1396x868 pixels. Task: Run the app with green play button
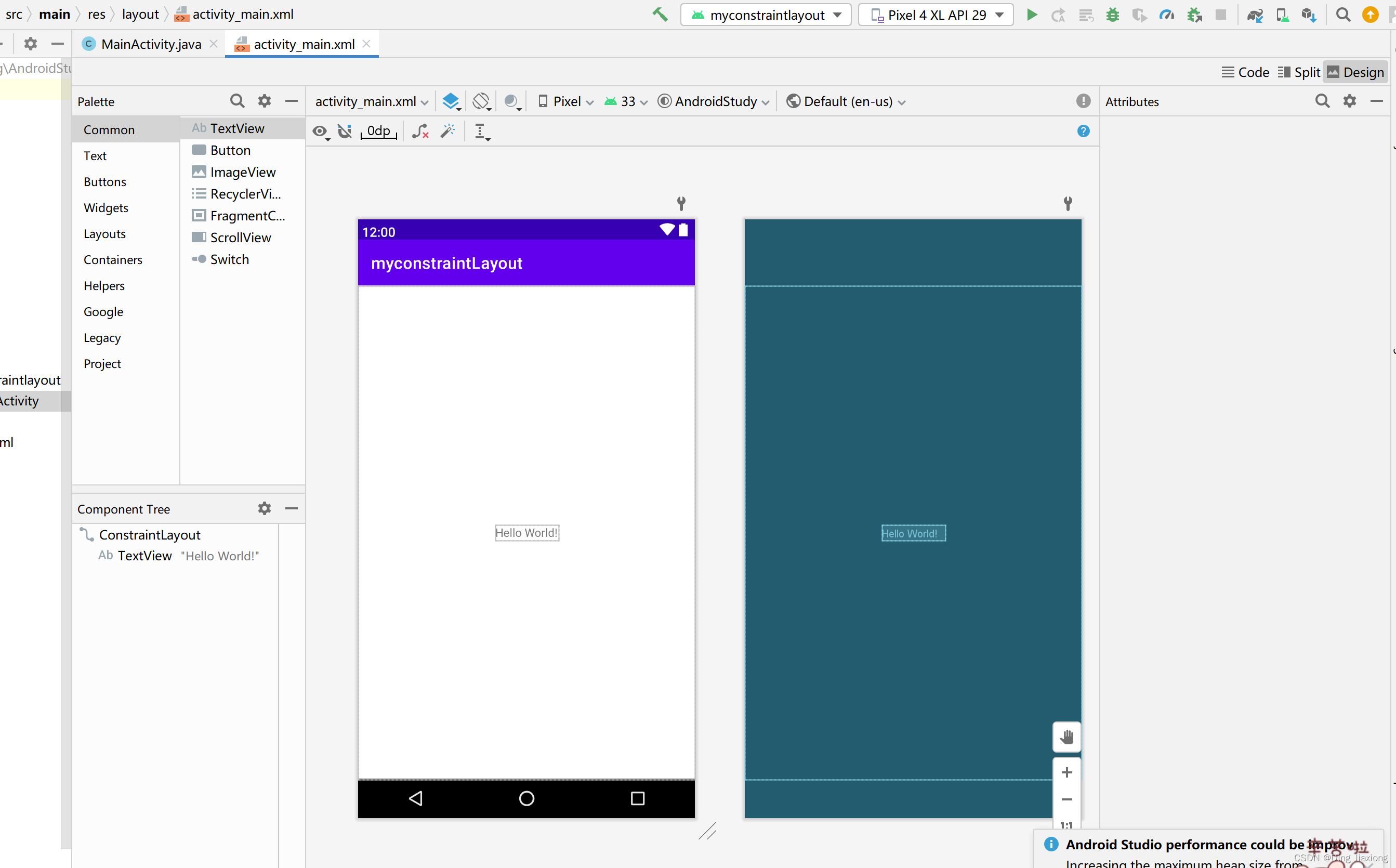1032,15
